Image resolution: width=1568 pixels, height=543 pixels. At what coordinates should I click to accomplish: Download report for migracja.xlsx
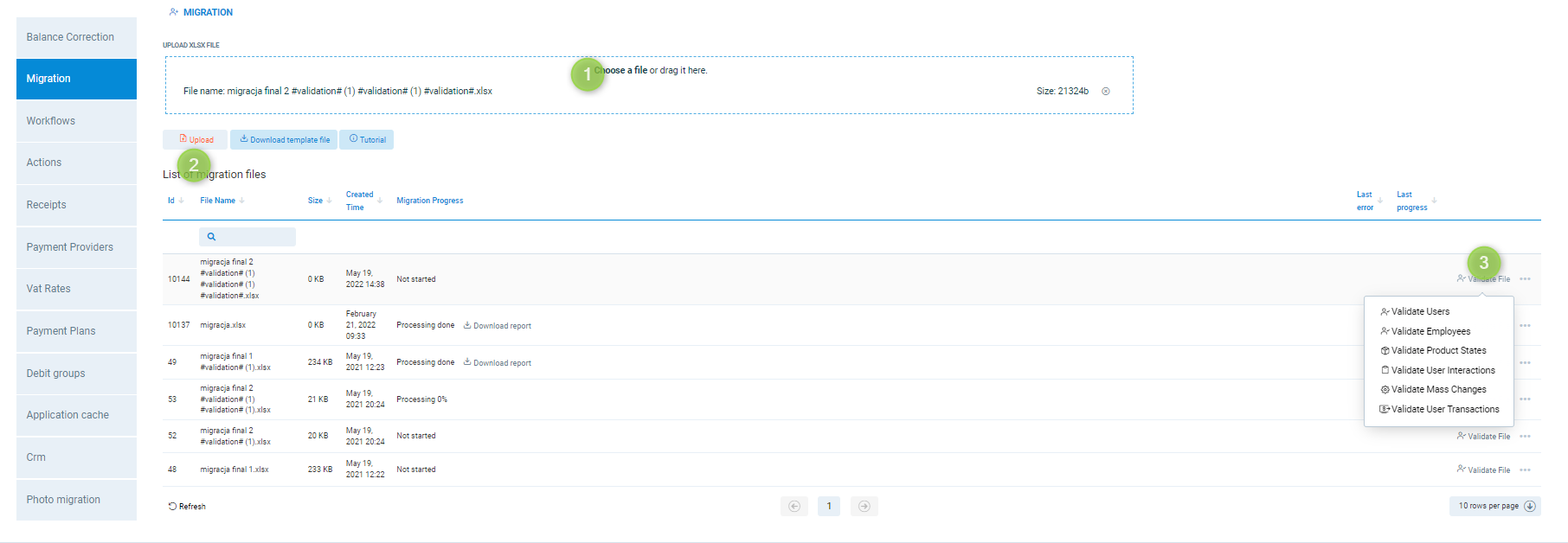pyautogui.click(x=498, y=326)
